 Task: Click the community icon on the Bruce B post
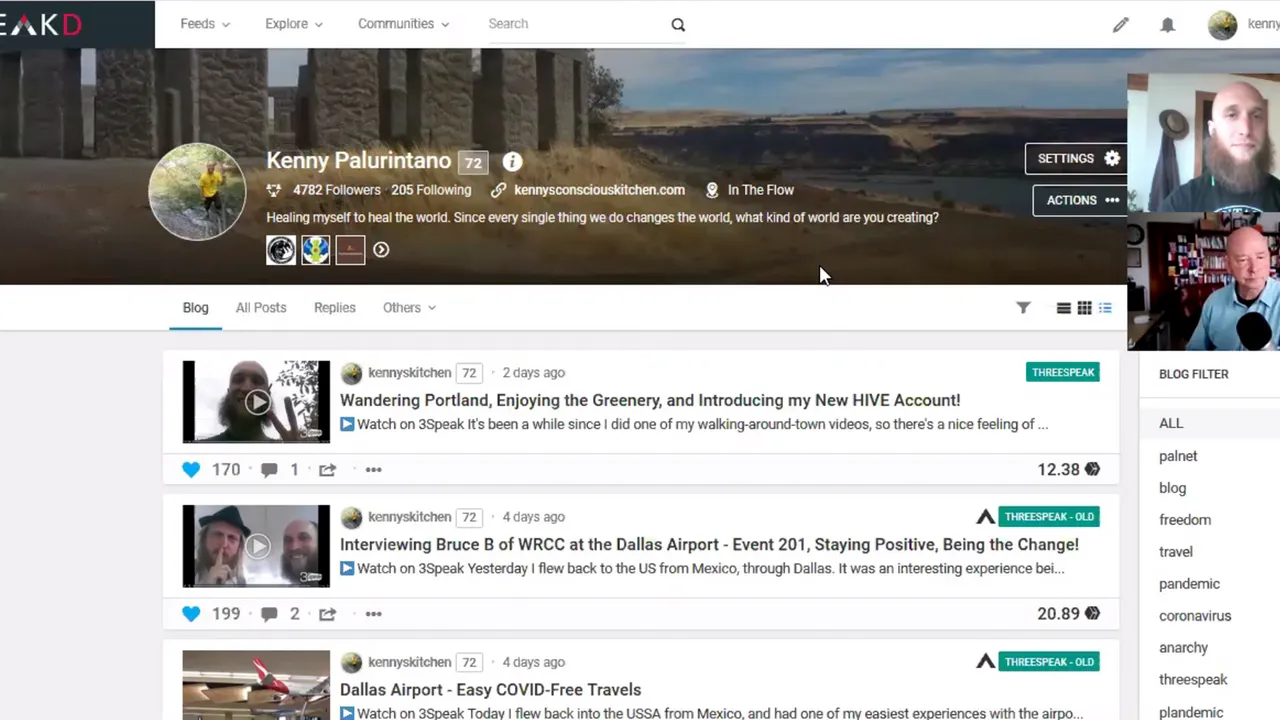(x=985, y=517)
